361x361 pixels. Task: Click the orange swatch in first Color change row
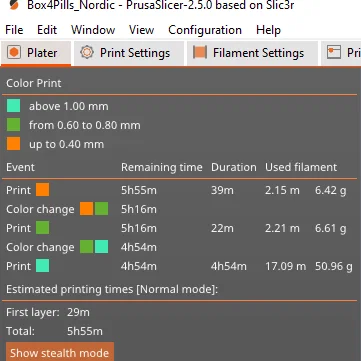pyautogui.click(x=87, y=209)
